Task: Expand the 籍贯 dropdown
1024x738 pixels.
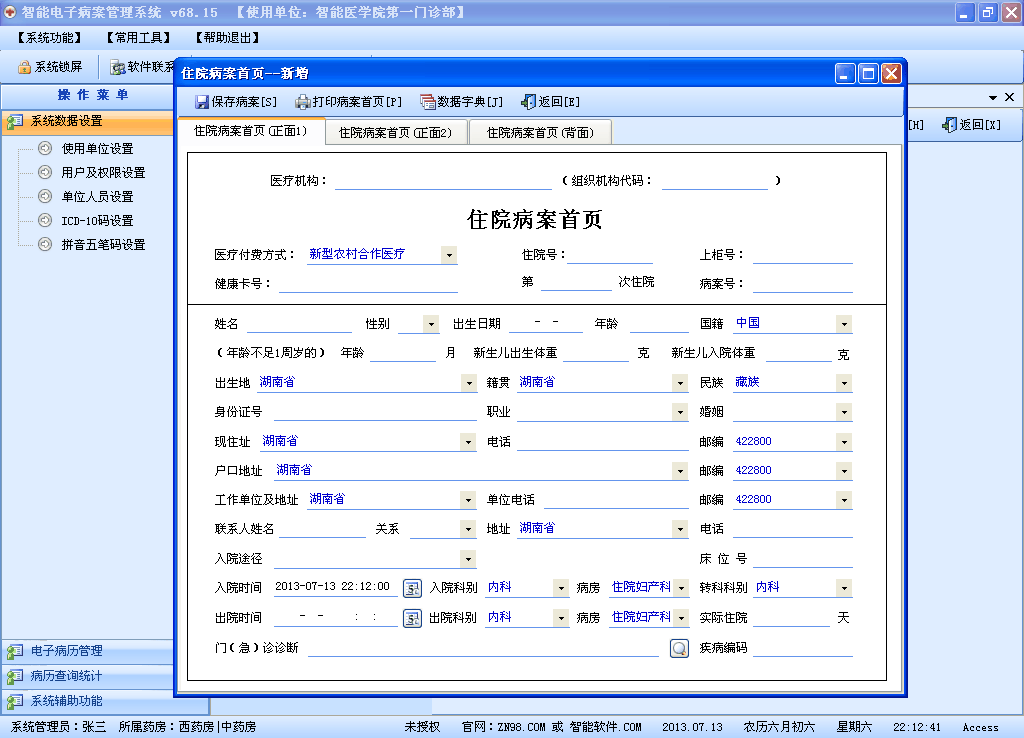Action: 680,383
